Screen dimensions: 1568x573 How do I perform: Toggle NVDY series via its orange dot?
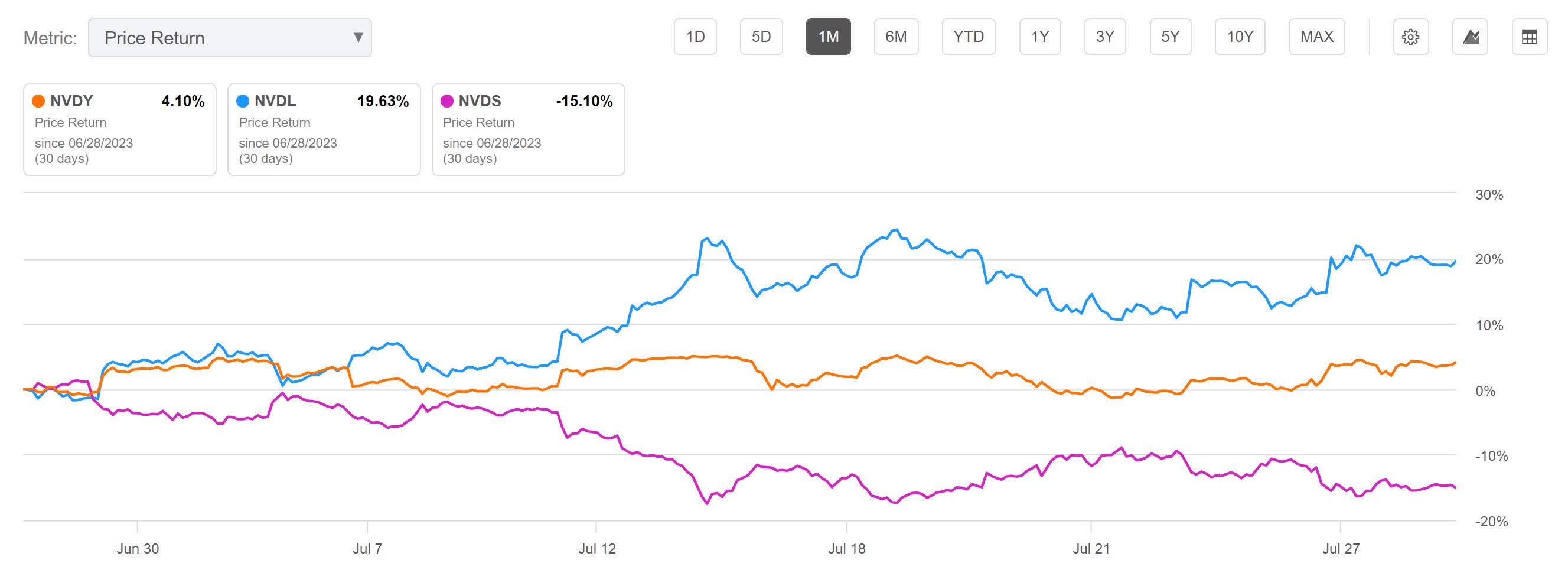tap(38, 101)
